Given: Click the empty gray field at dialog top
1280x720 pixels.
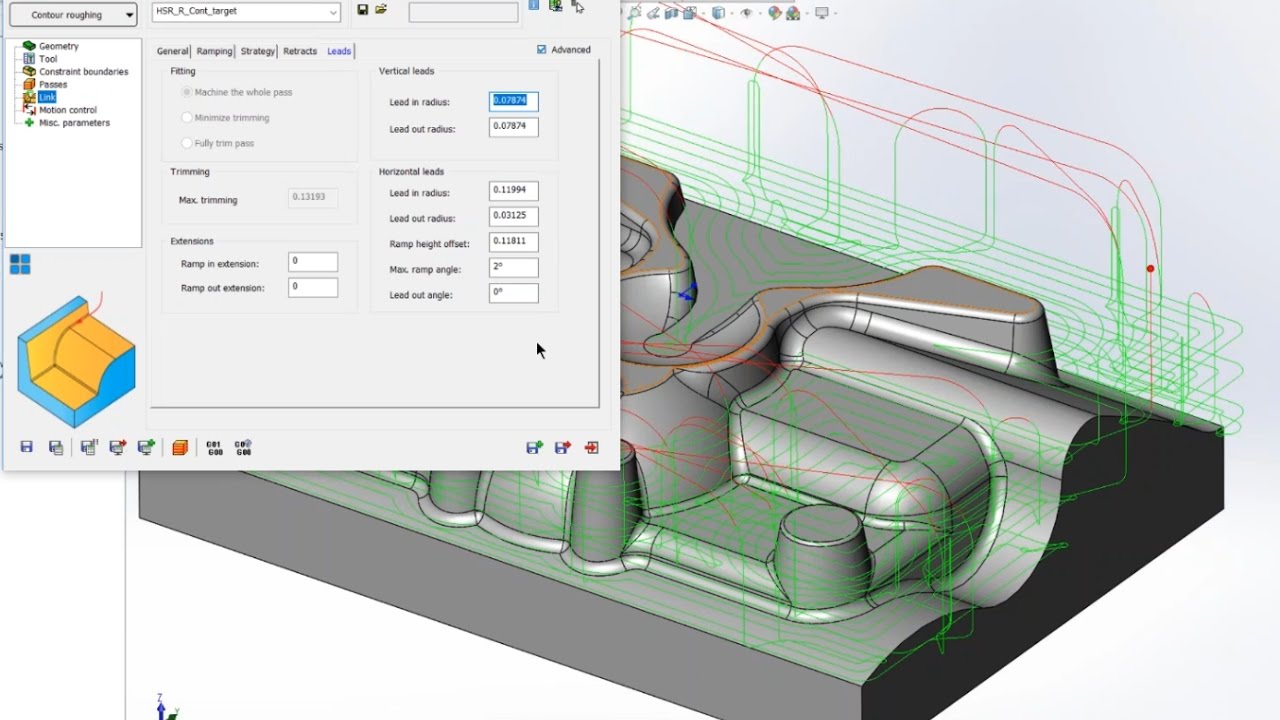Looking at the screenshot, I should (x=464, y=12).
